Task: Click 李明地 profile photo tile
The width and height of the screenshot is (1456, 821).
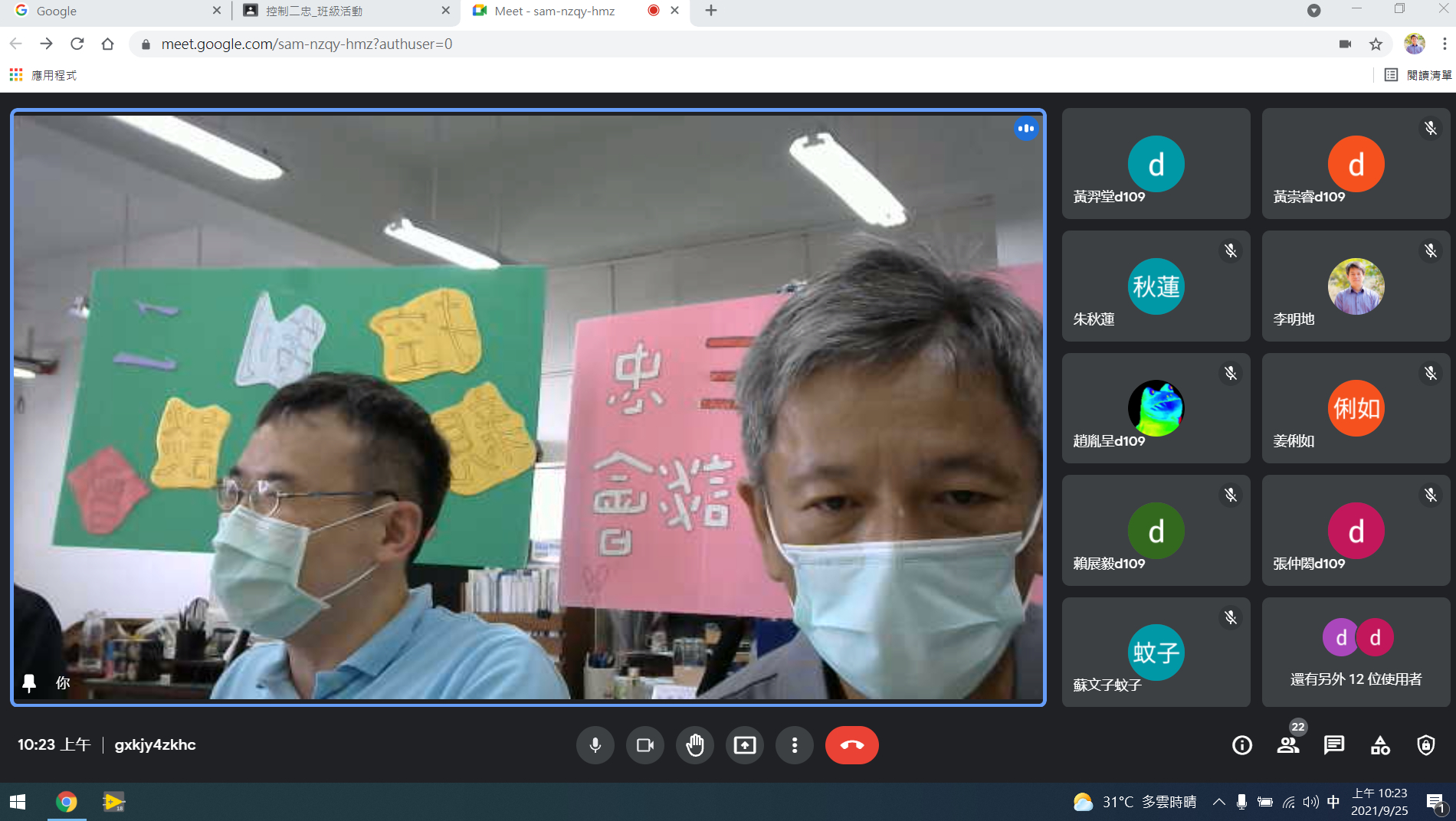Action: (x=1356, y=286)
